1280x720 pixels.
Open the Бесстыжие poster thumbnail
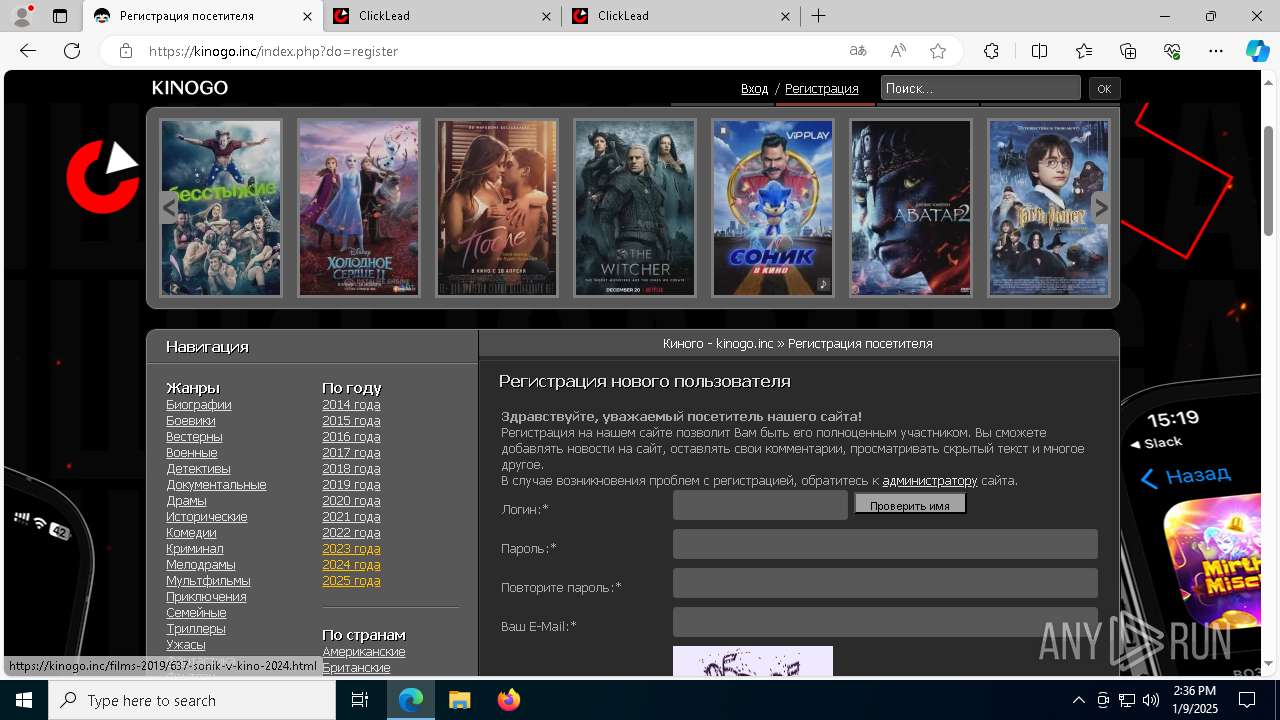[x=221, y=208]
